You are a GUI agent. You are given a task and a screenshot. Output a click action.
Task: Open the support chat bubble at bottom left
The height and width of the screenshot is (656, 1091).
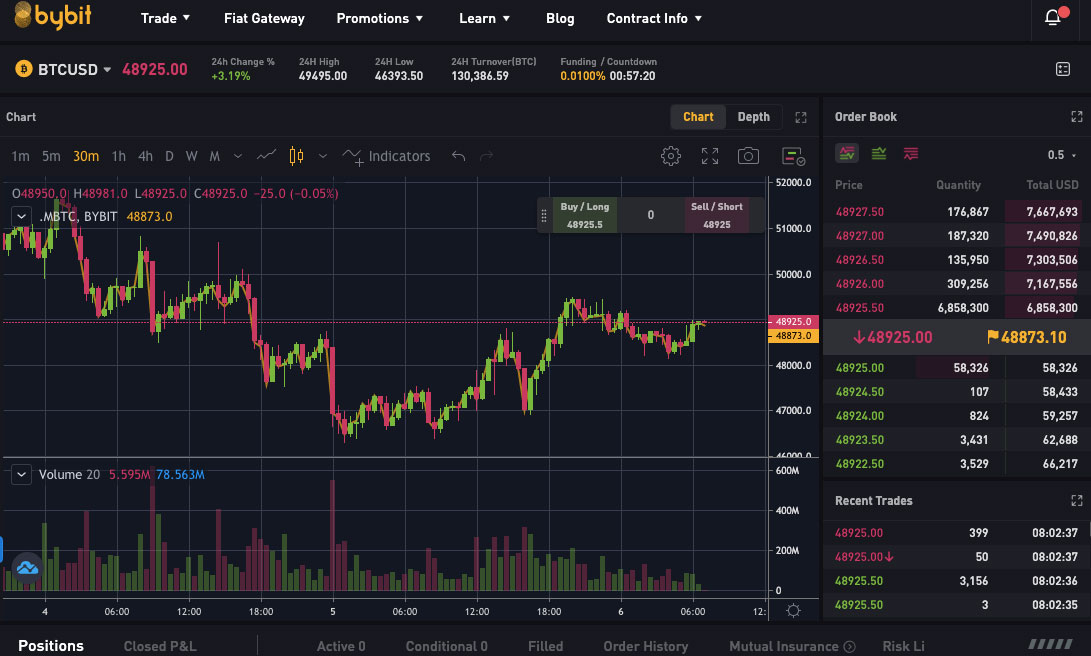(27, 566)
